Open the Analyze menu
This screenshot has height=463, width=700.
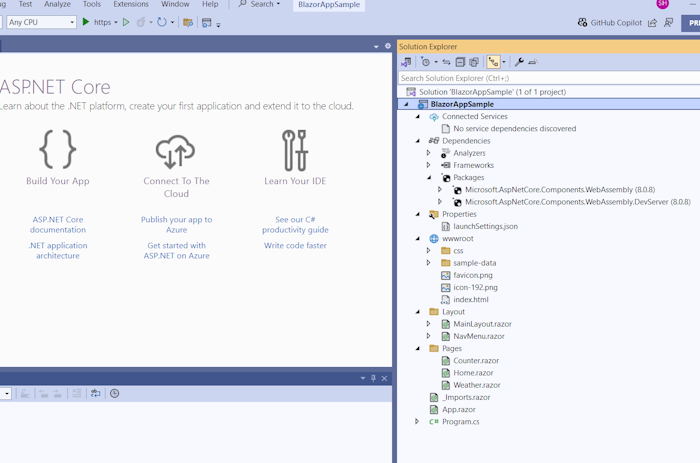(57, 4)
